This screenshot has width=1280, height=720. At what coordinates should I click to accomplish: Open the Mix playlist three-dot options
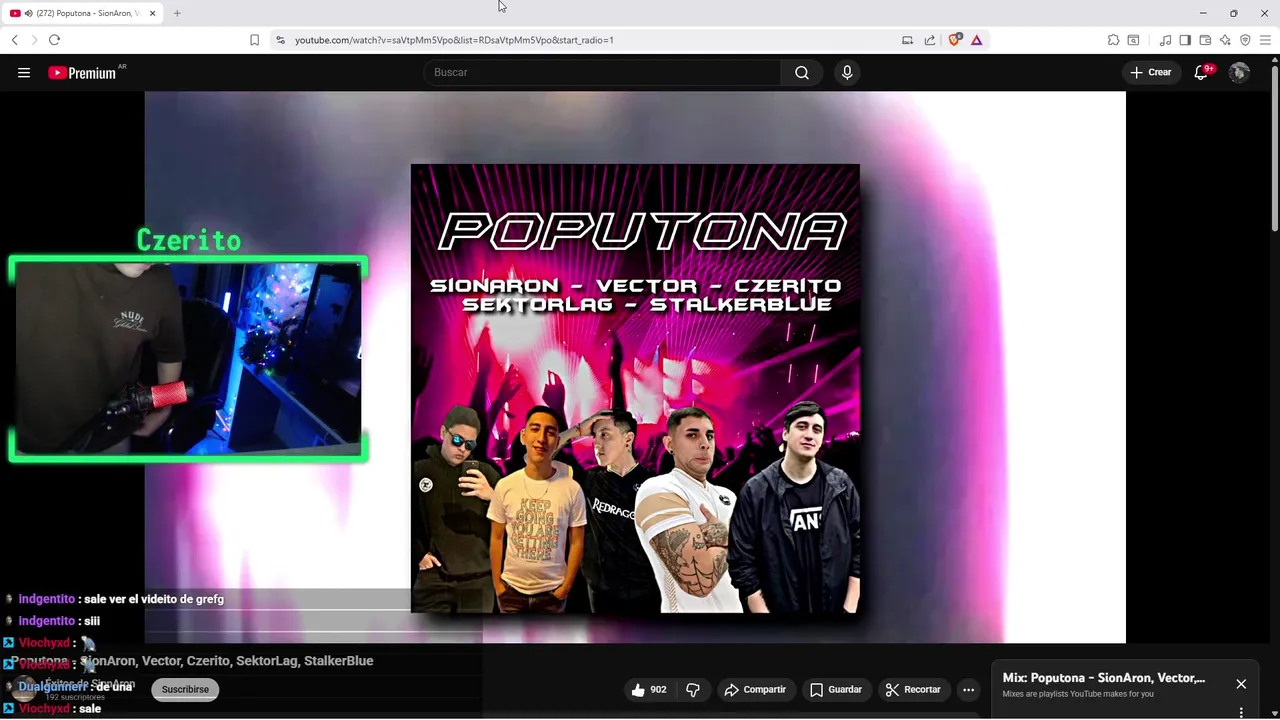click(x=1241, y=712)
